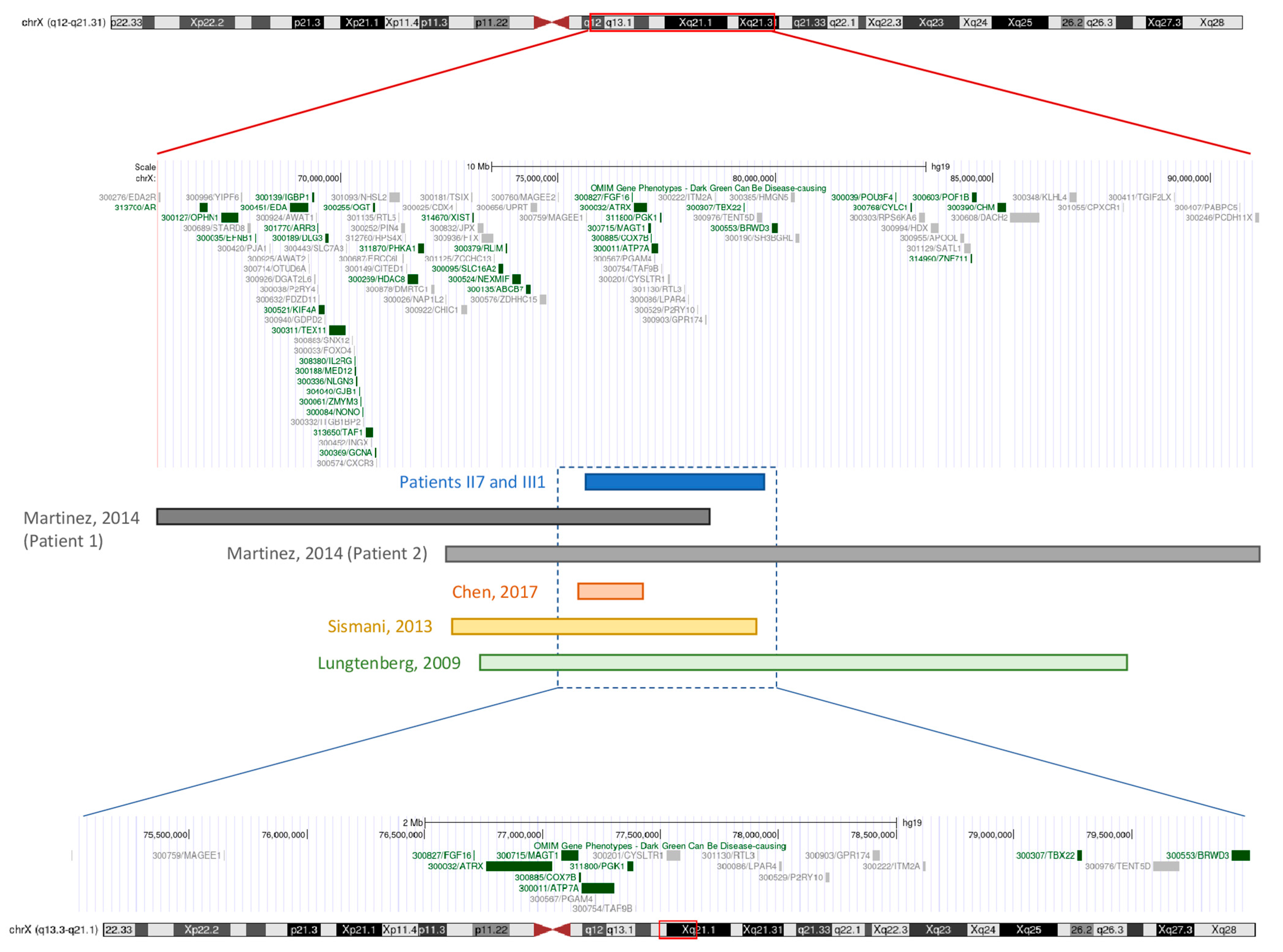Click the 80,000,000 position marker in upper ruler

pyautogui.click(x=753, y=179)
